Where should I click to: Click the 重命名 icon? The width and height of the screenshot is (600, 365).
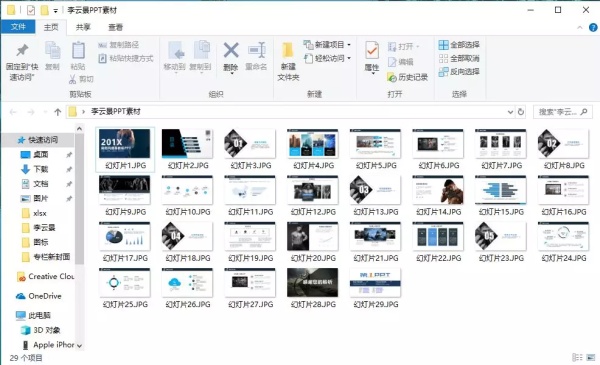pyautogui.click(x=256, y=51)
